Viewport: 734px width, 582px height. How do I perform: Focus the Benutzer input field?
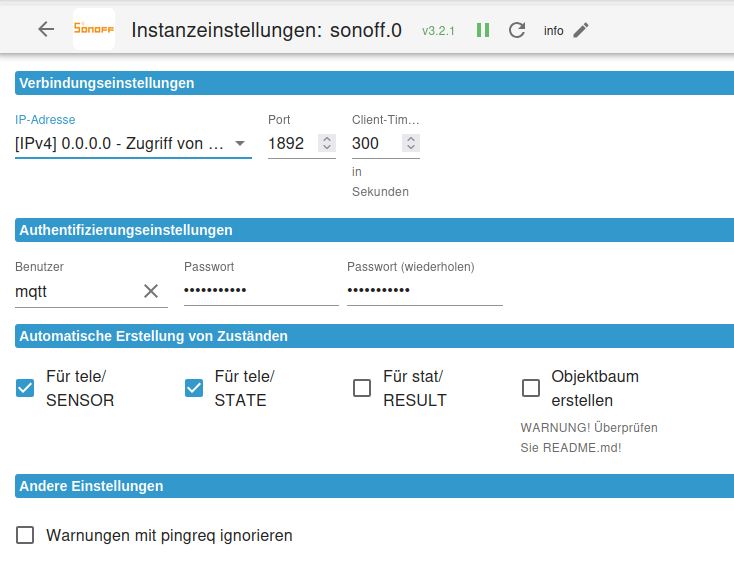(x=75, y=291)
